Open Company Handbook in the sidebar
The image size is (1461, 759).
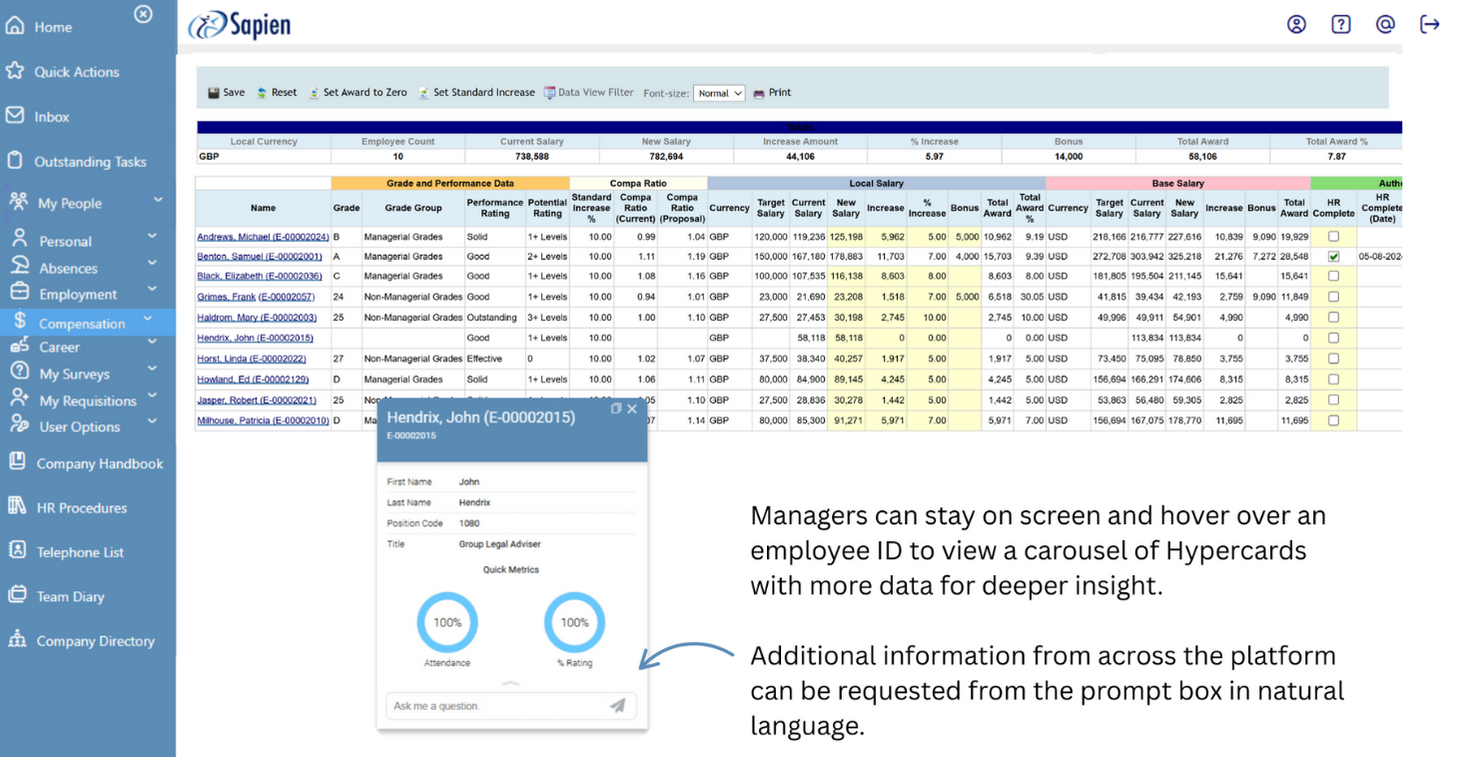tap(99, 464)
